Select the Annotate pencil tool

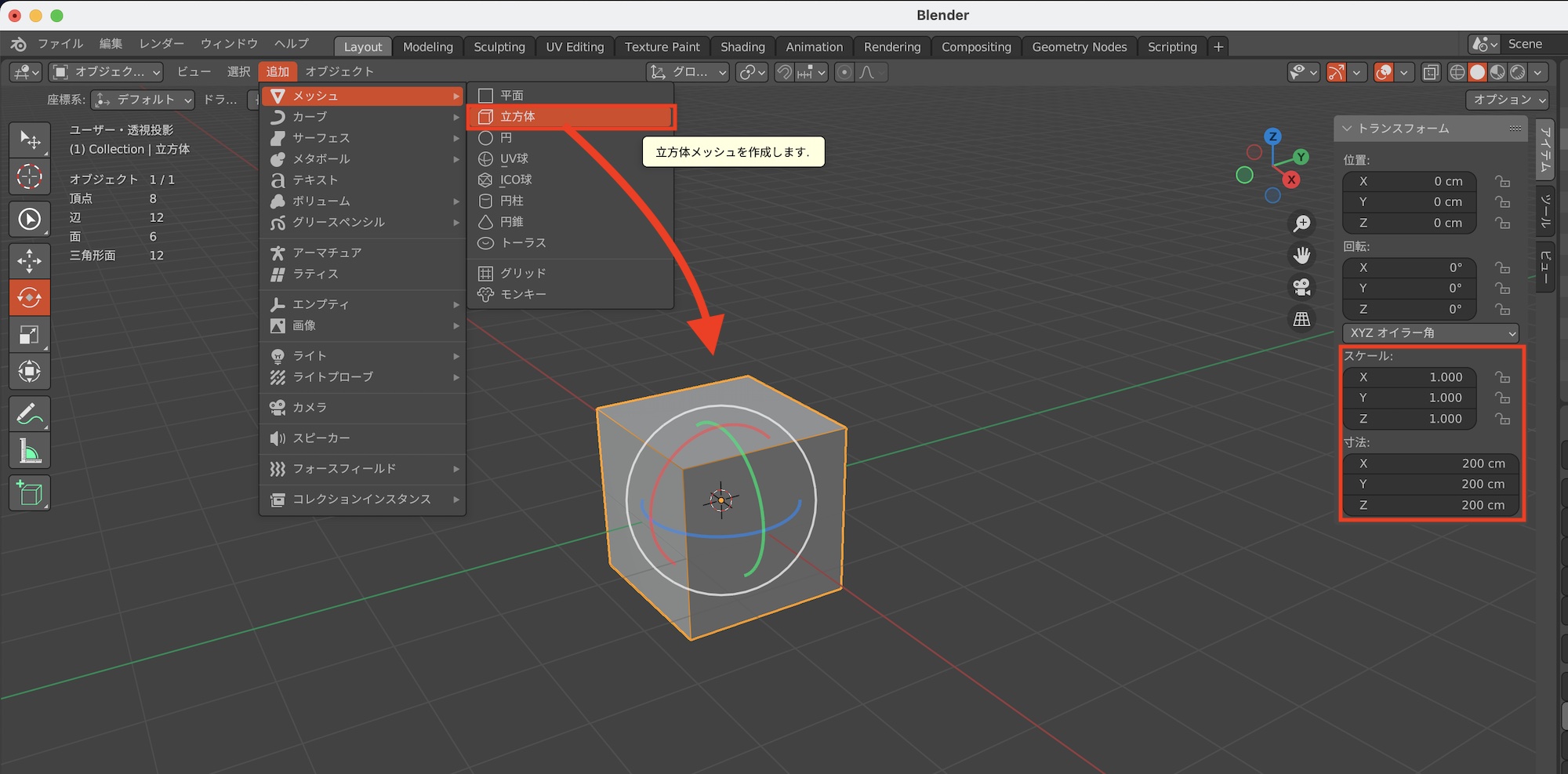[x=29, y=413]
